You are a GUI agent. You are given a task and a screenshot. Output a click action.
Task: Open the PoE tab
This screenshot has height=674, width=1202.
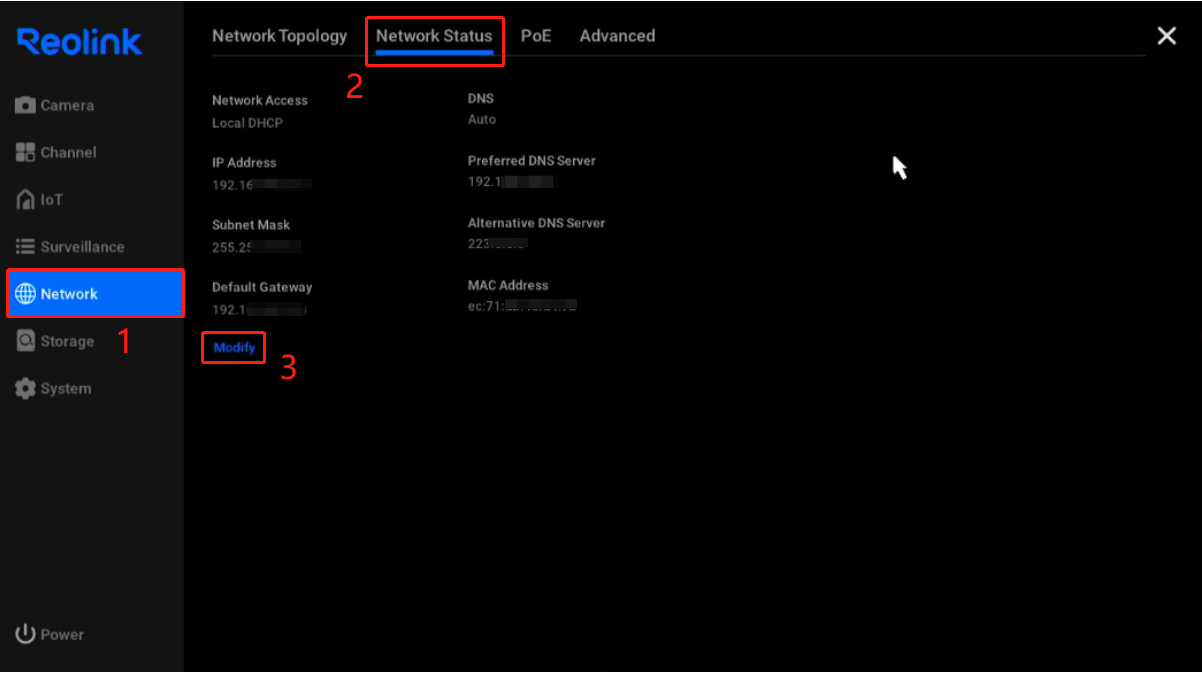click(x=536, y=36)
